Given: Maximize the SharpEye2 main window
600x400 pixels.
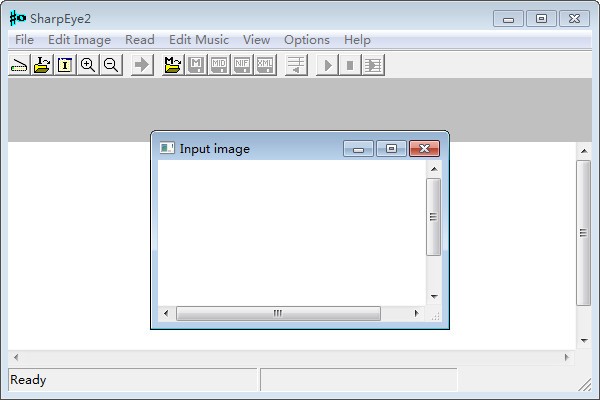Looking at the screenshot, I should tap(541, 19).
